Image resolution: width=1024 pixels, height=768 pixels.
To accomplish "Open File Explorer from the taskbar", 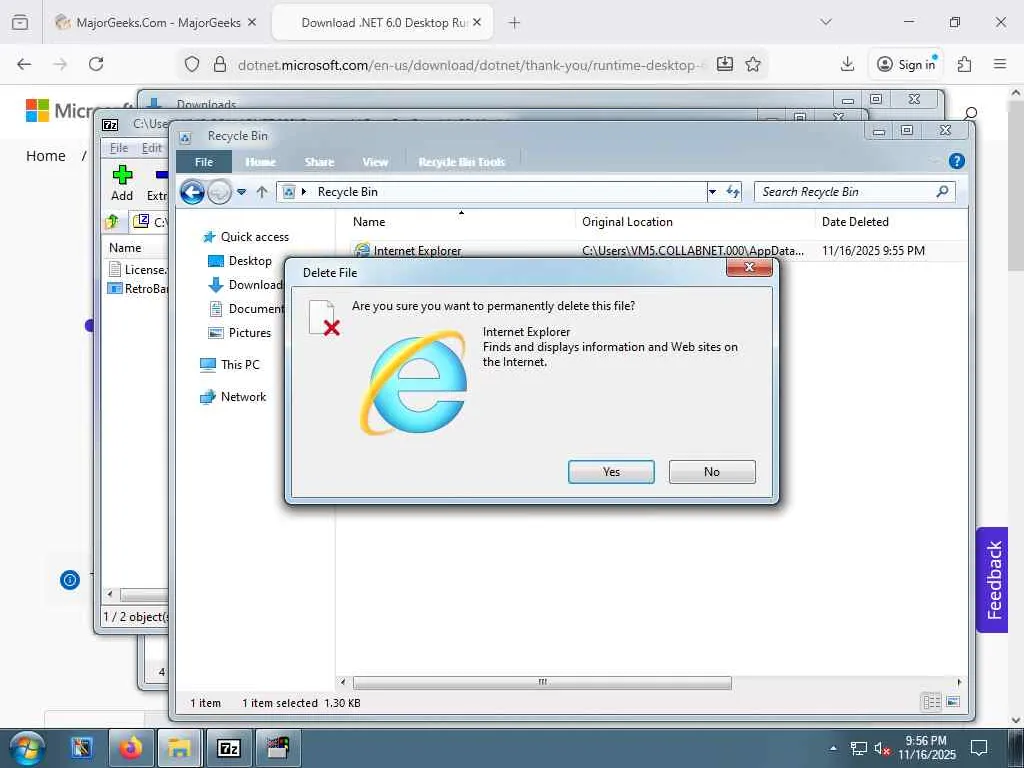I will coord(180,748).
